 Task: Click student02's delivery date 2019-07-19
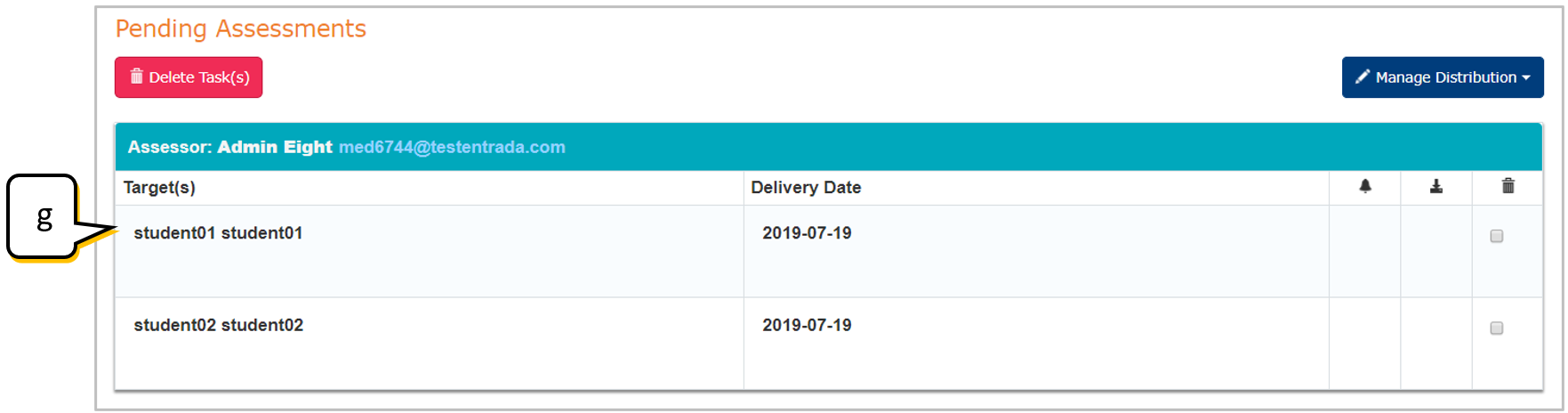[807, 326]
